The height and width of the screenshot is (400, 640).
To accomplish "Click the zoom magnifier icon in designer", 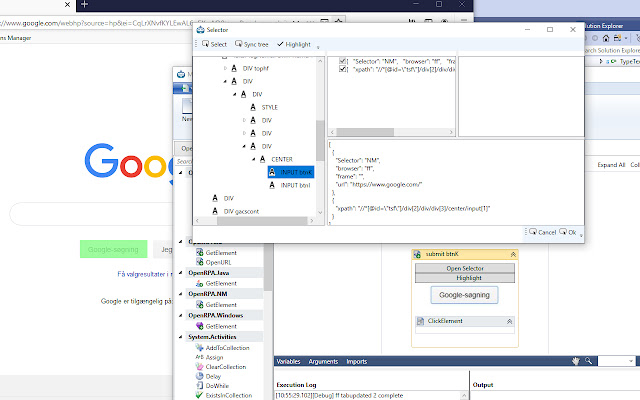I will point(588,361).
